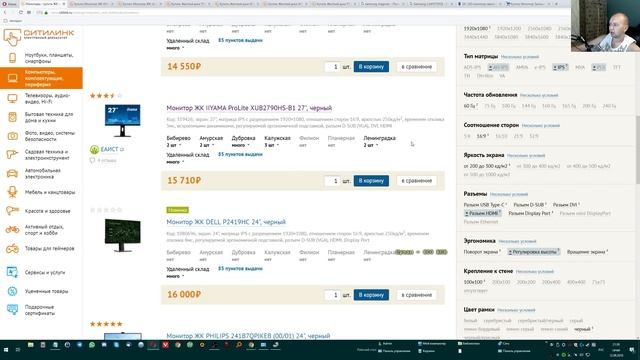The width and height of the screenshot is (640, 360).
Task: Open Сервисы и услуги category icon
Action: [13, 272]
